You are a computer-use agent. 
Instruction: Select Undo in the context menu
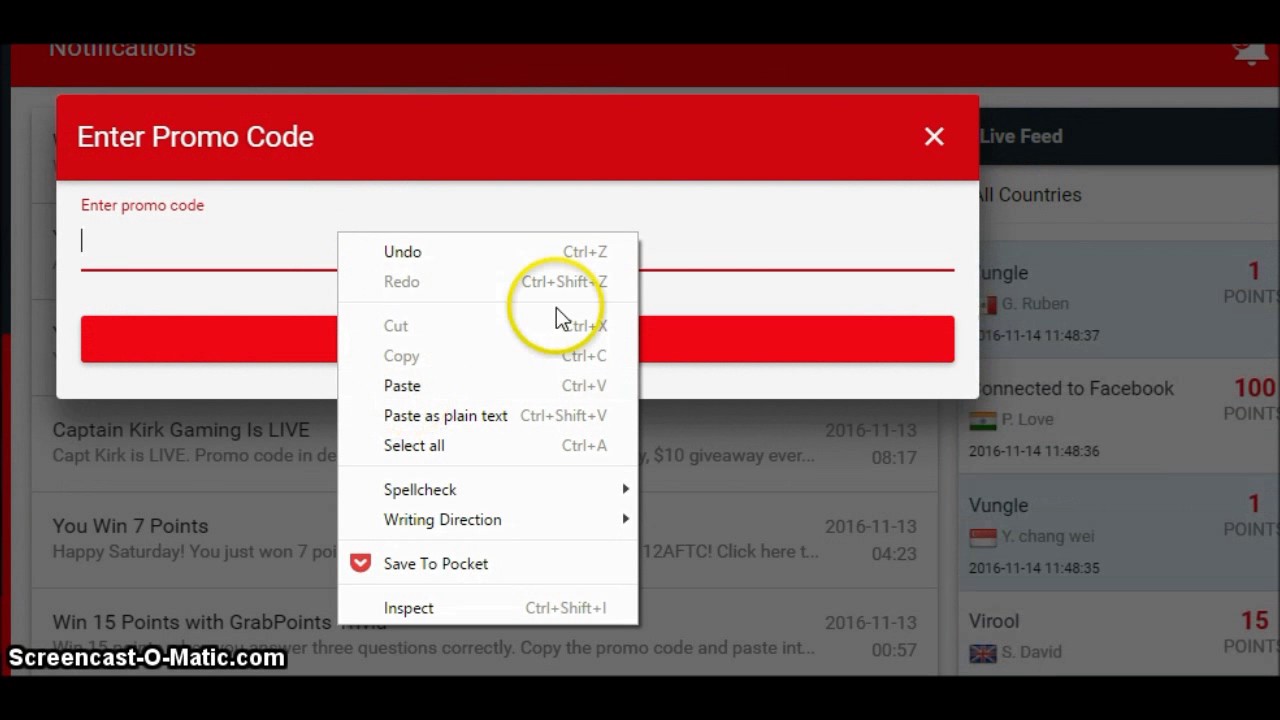click(x=402, y=252)
